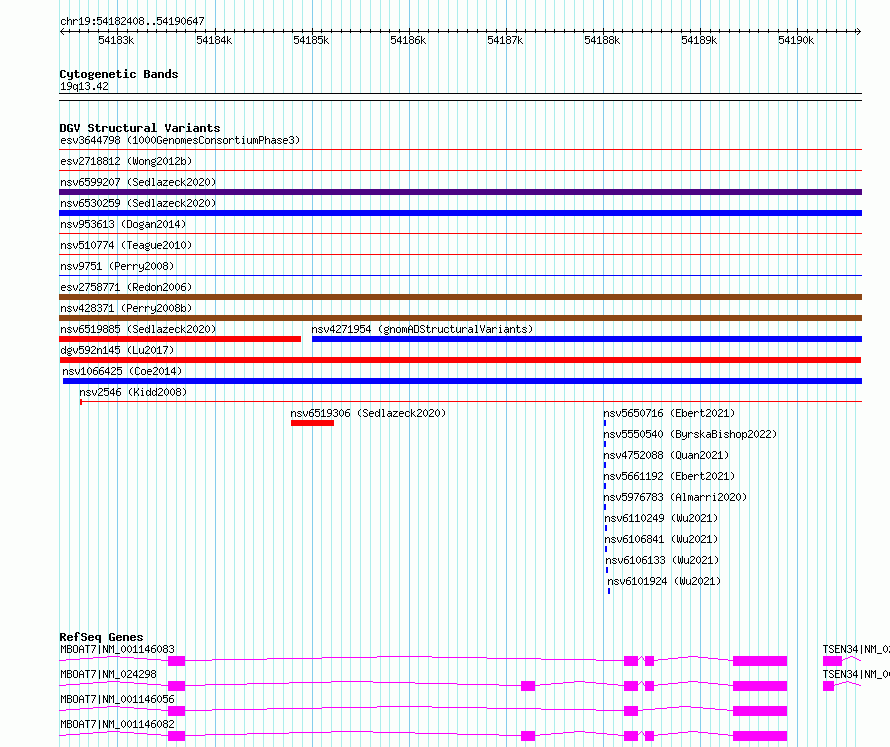
Task: Click MBOAT7|NM_001146082 transcript label
Action: point(117,724)
